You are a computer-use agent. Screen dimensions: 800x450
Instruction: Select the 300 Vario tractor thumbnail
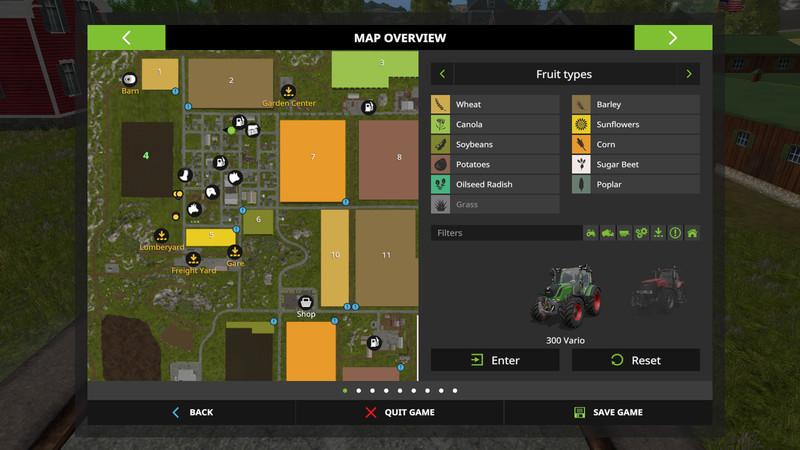pyautogui.click(x=567, y=296)
